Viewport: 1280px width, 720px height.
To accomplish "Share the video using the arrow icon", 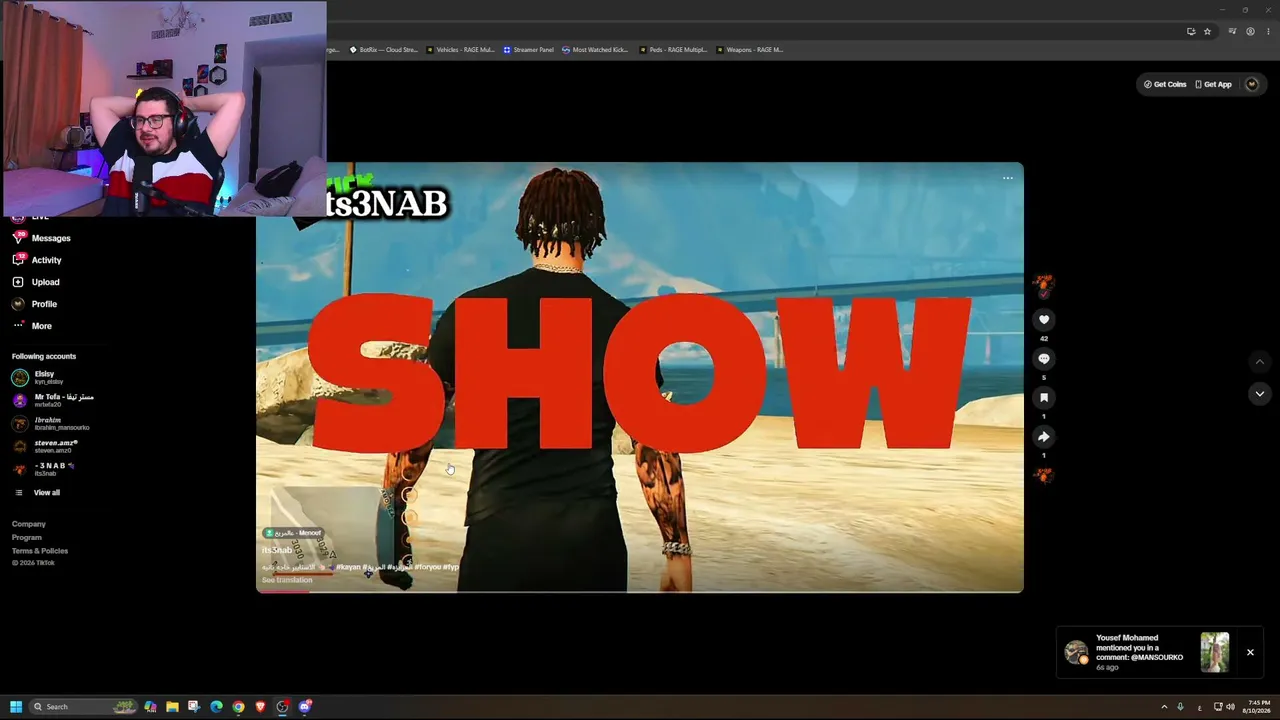I will pyautogui.click(x=1043, y=437).
